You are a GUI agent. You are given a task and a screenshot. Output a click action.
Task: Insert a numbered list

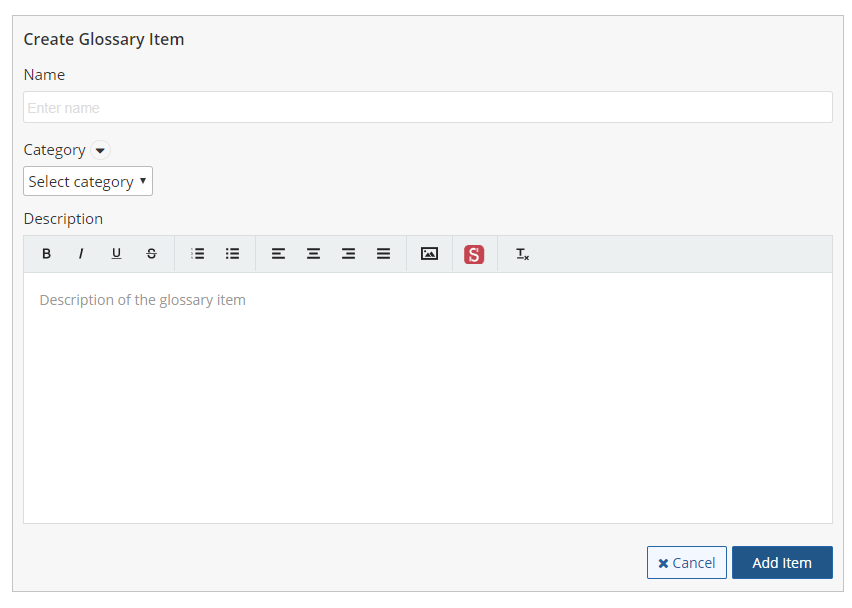click(198, 254)
